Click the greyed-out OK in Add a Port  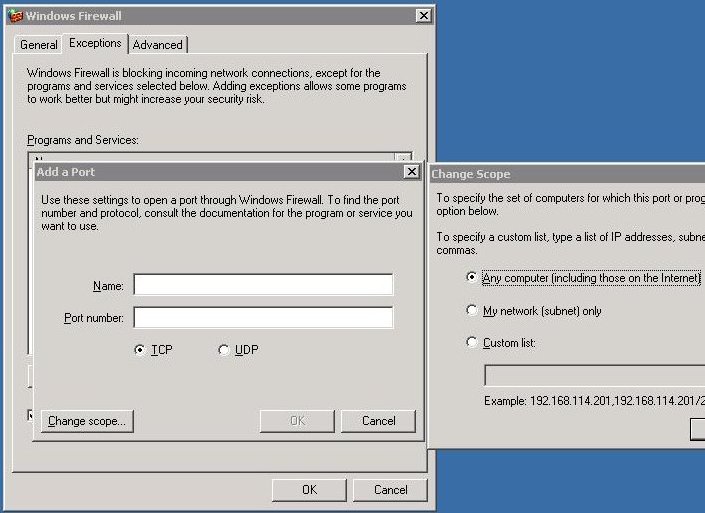coord(297,421)
